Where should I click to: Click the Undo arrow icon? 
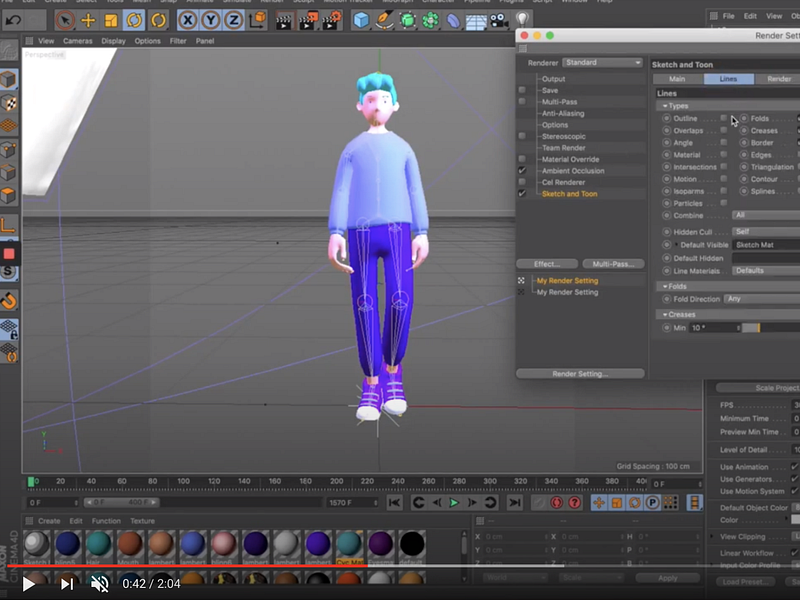click(x=13, y=19)
